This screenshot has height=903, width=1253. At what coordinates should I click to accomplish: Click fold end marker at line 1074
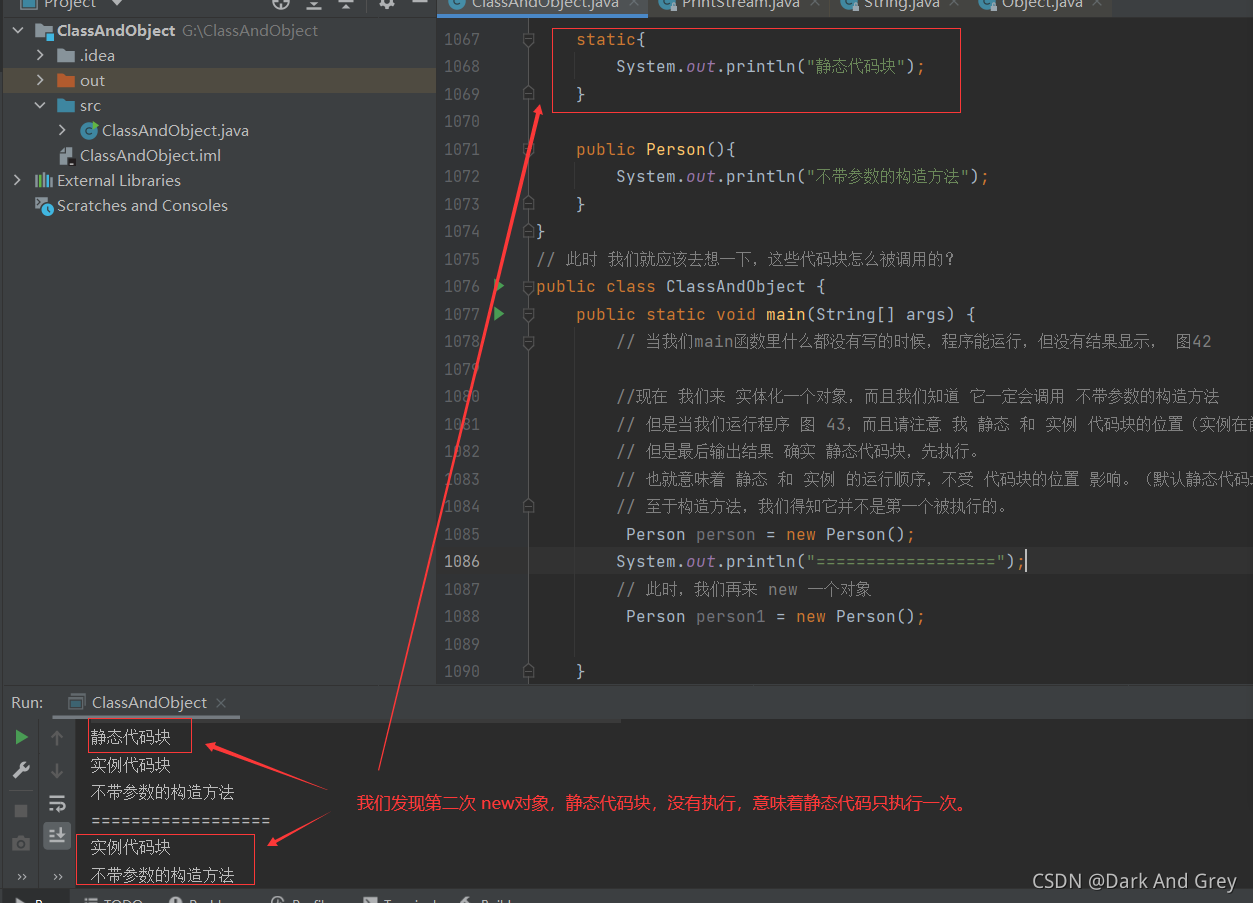528,231
